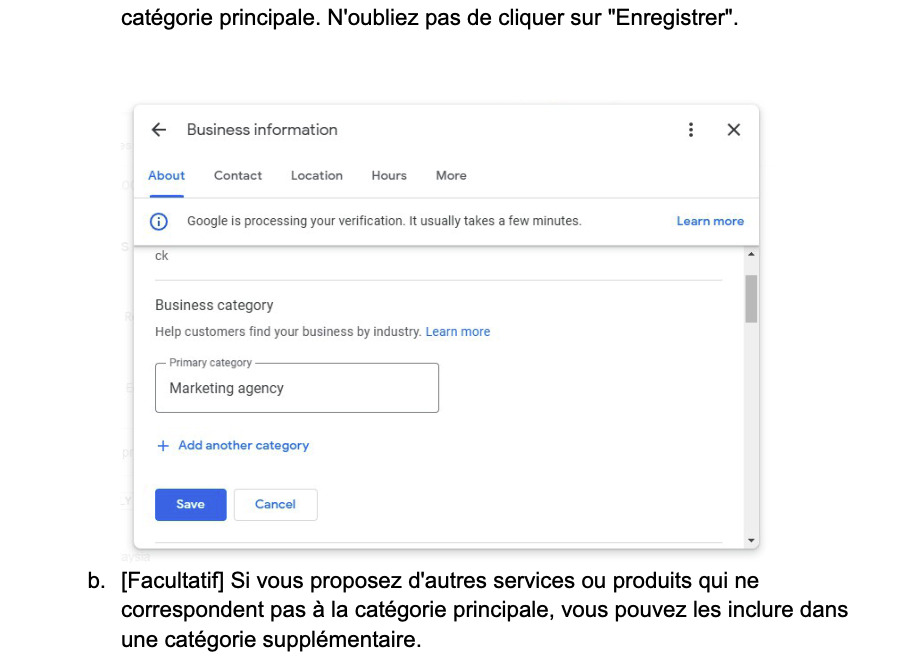Click the Primary category field

click(x=297, y=388)
